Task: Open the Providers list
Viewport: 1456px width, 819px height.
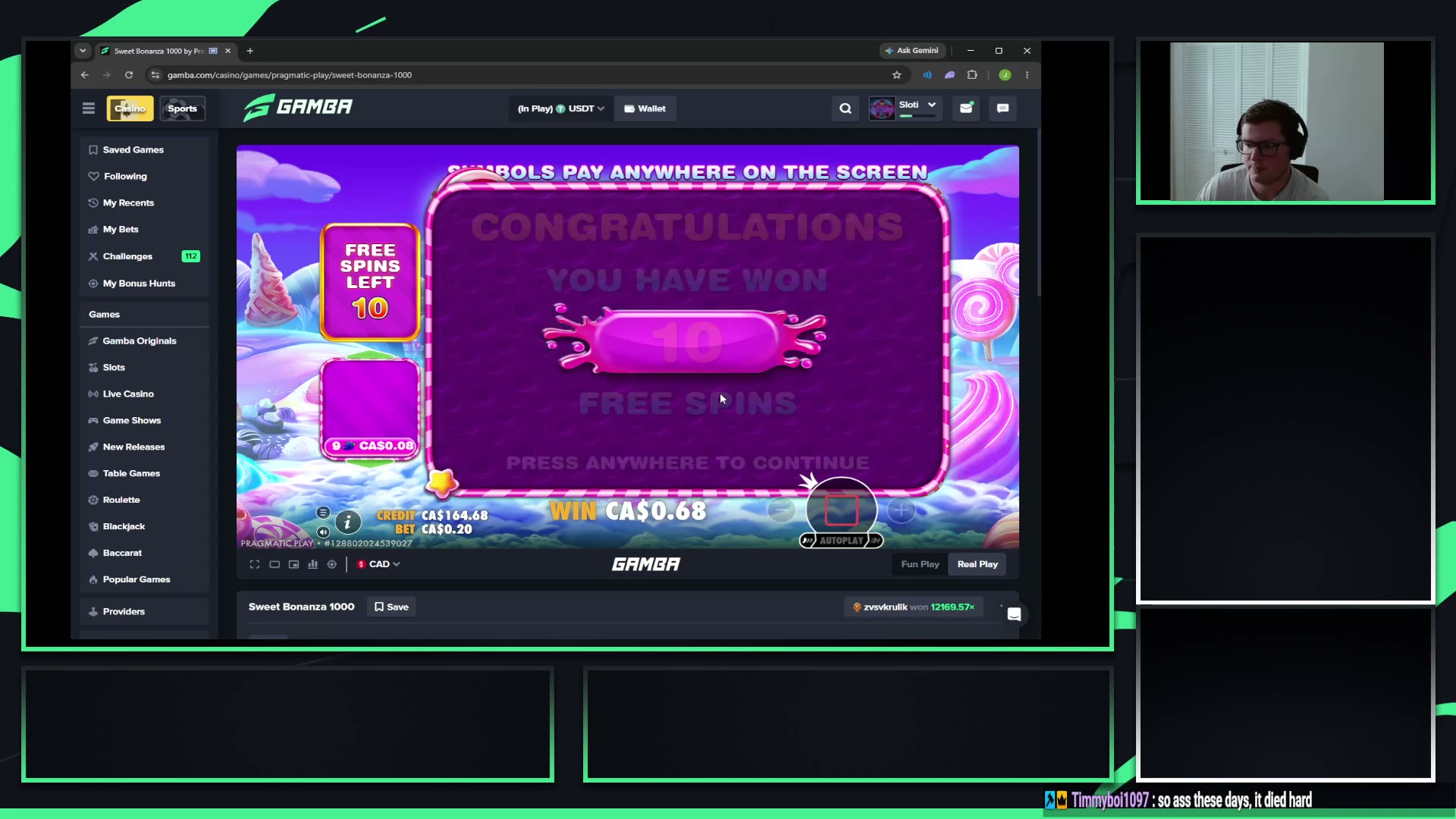Action: (x=144, y=612)
